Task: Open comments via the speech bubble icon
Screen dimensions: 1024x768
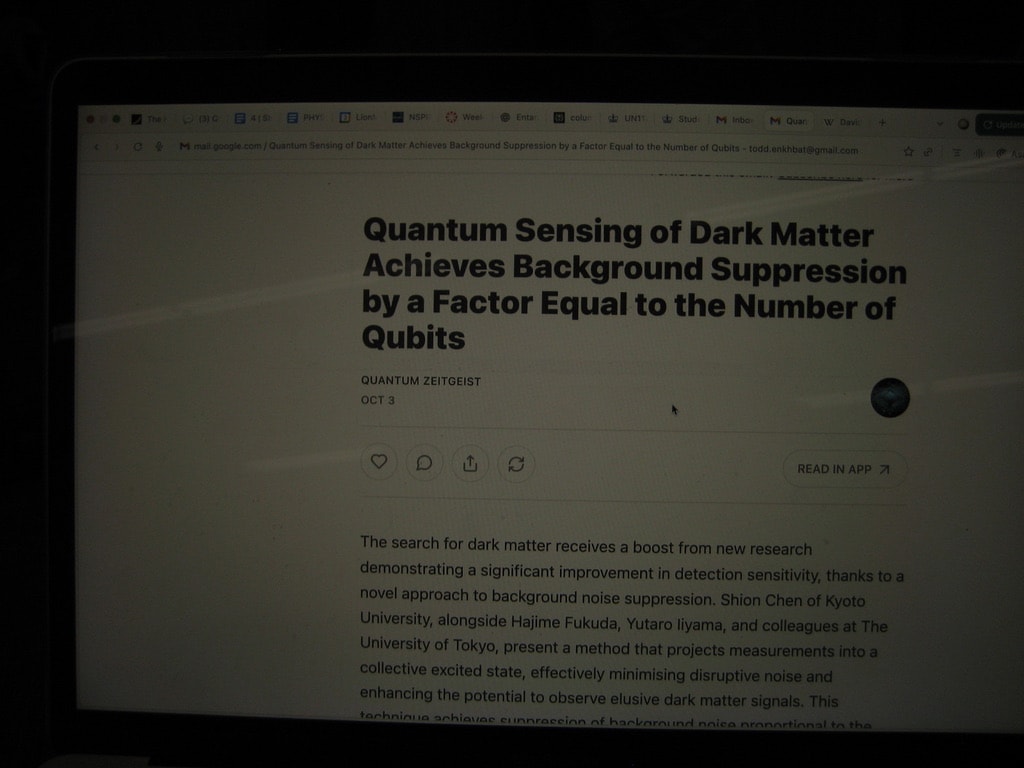Action: pyautogui.click(x=424, y=462)
